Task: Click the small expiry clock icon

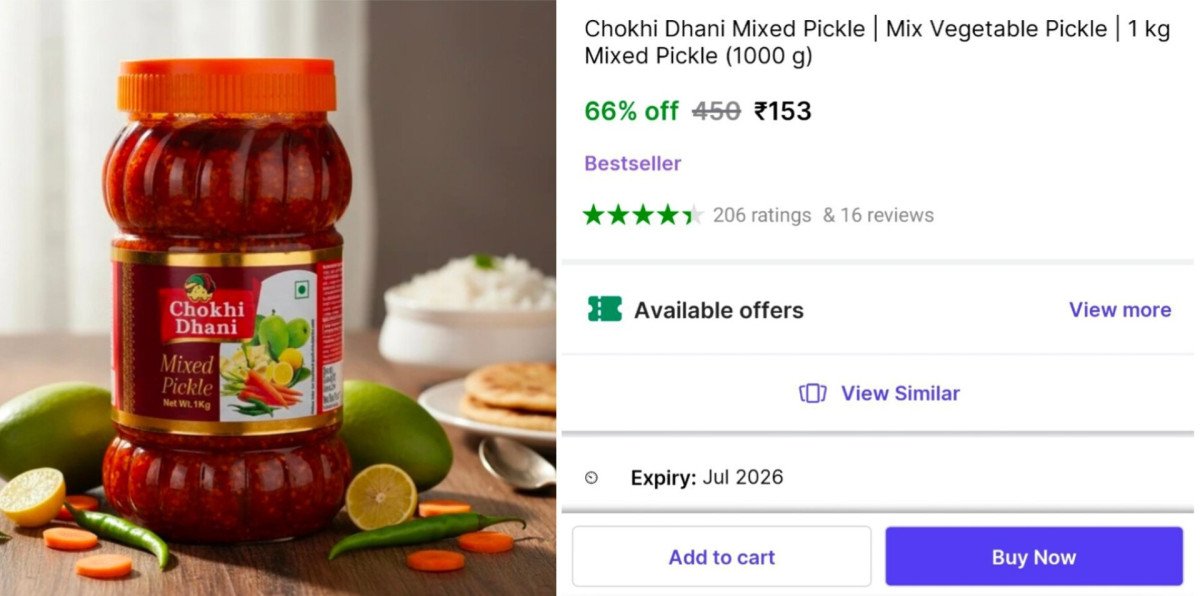Action: coord(591,478)
